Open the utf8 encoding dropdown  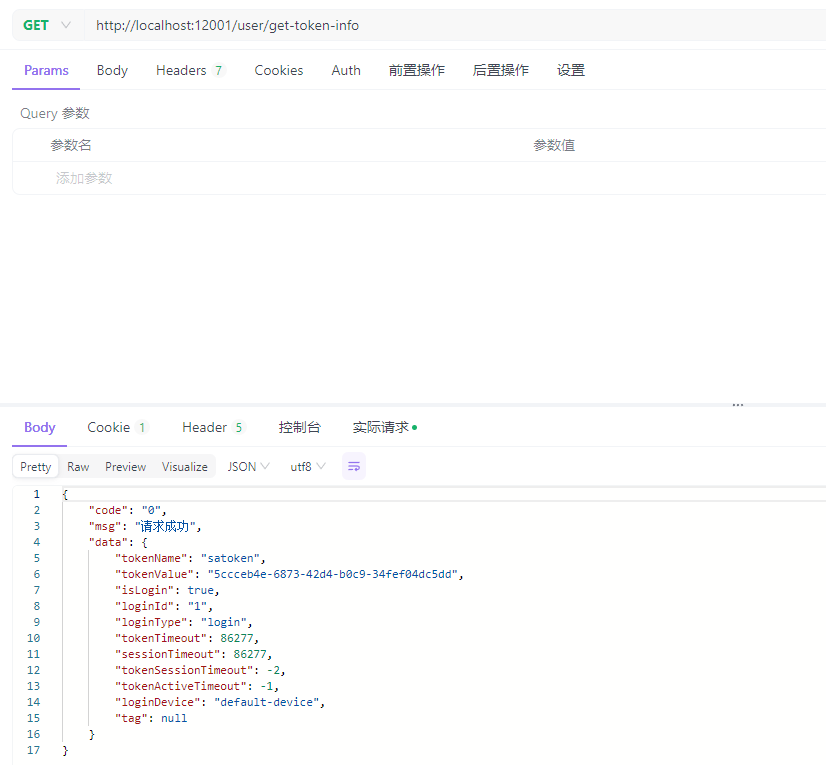point(308,467)
